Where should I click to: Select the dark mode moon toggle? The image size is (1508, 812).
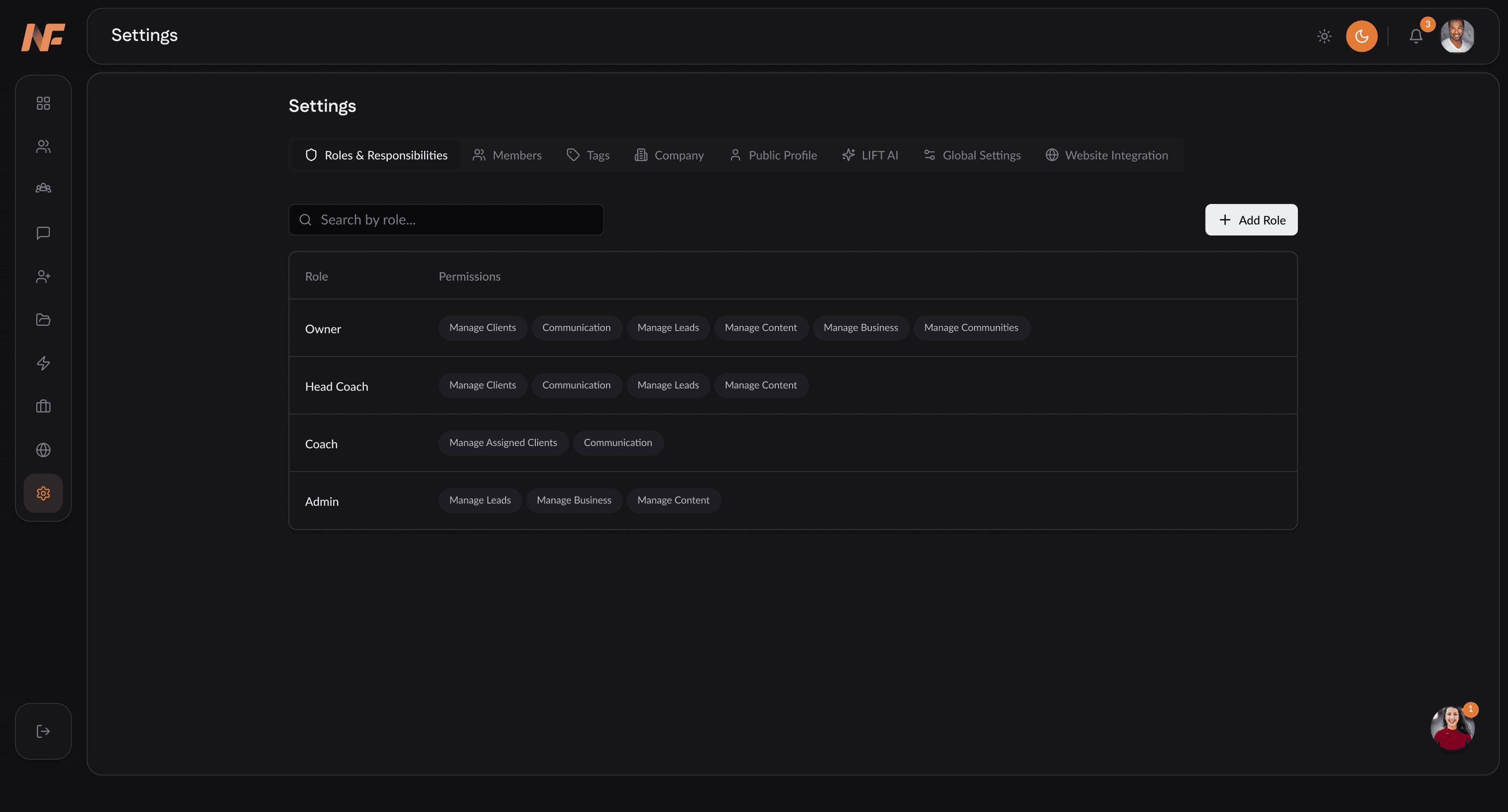pyautogui.click(x=1361, y=36)
